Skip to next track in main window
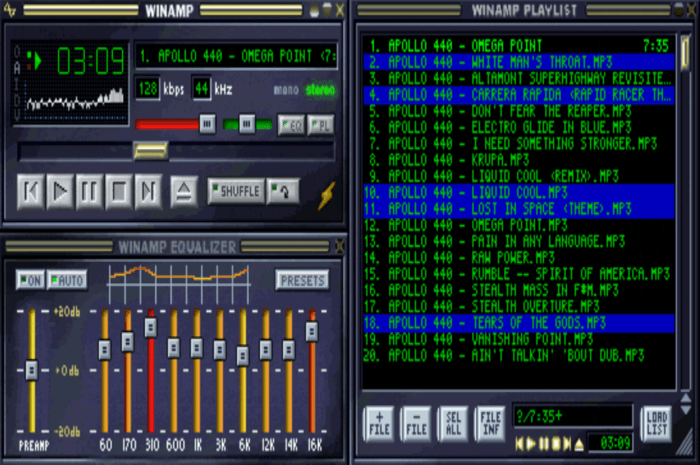 (x=148, y=192)
